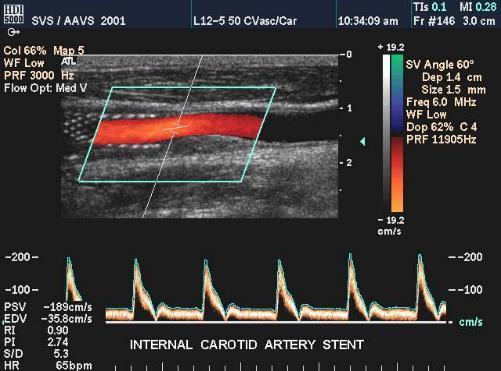Image resolution: width=501 pixels, height=371 pixels.
Task: Click the Col 66% Map 5 setting
Action: (x=44, y=51)
